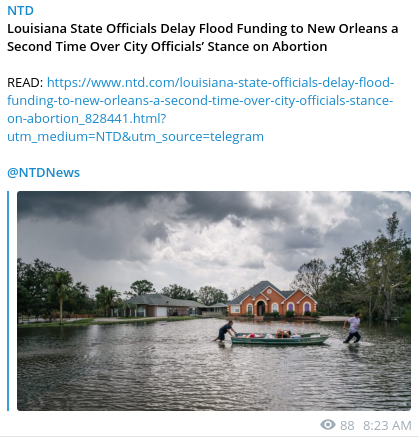
Task: Click the green boat in the photo
Action: [x=280, y=339]
